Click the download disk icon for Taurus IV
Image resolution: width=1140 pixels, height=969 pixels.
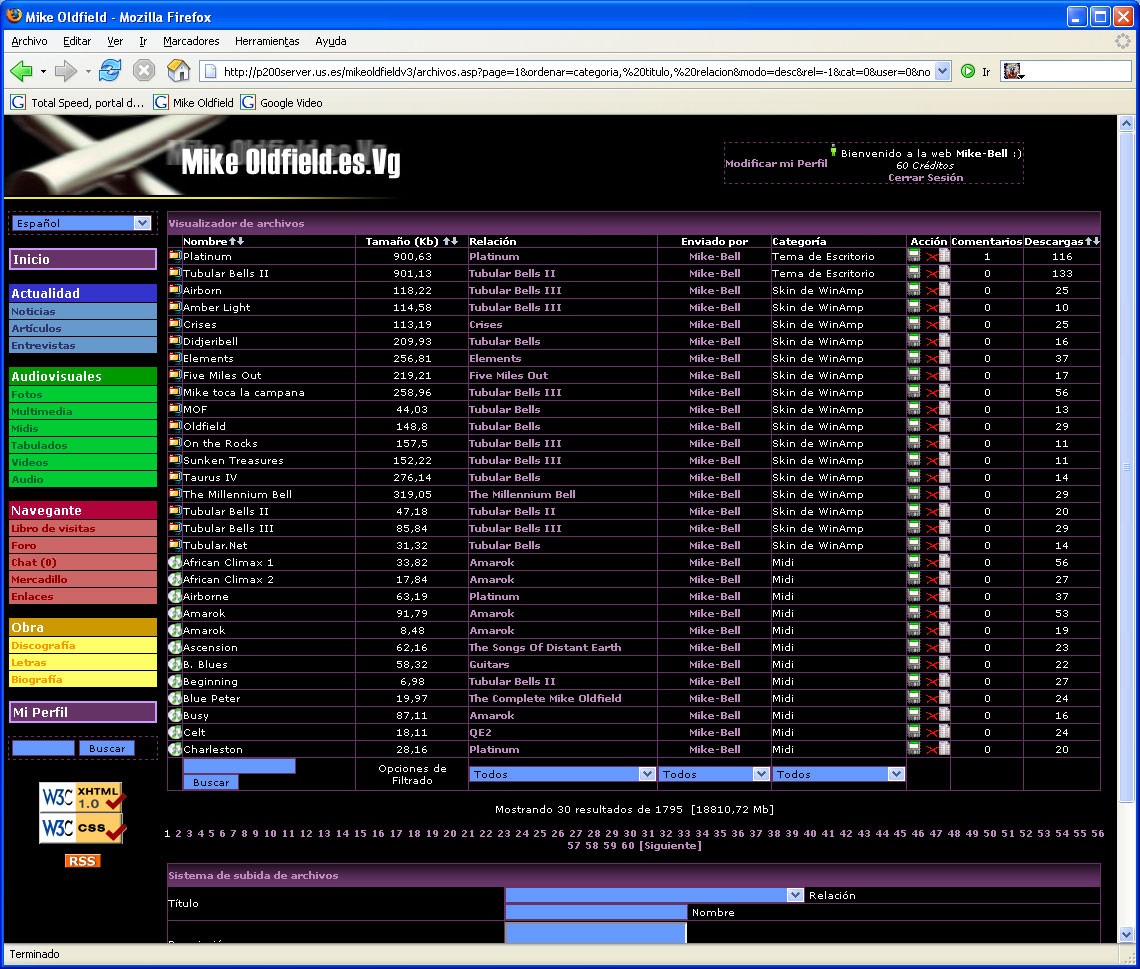(914, 477)
